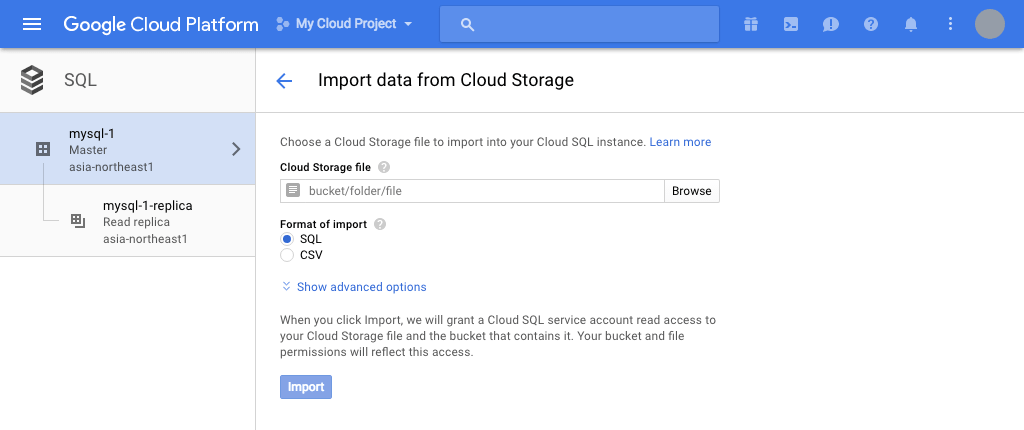
Task: Click the search magnifier icon
Action: pos(466,24)
